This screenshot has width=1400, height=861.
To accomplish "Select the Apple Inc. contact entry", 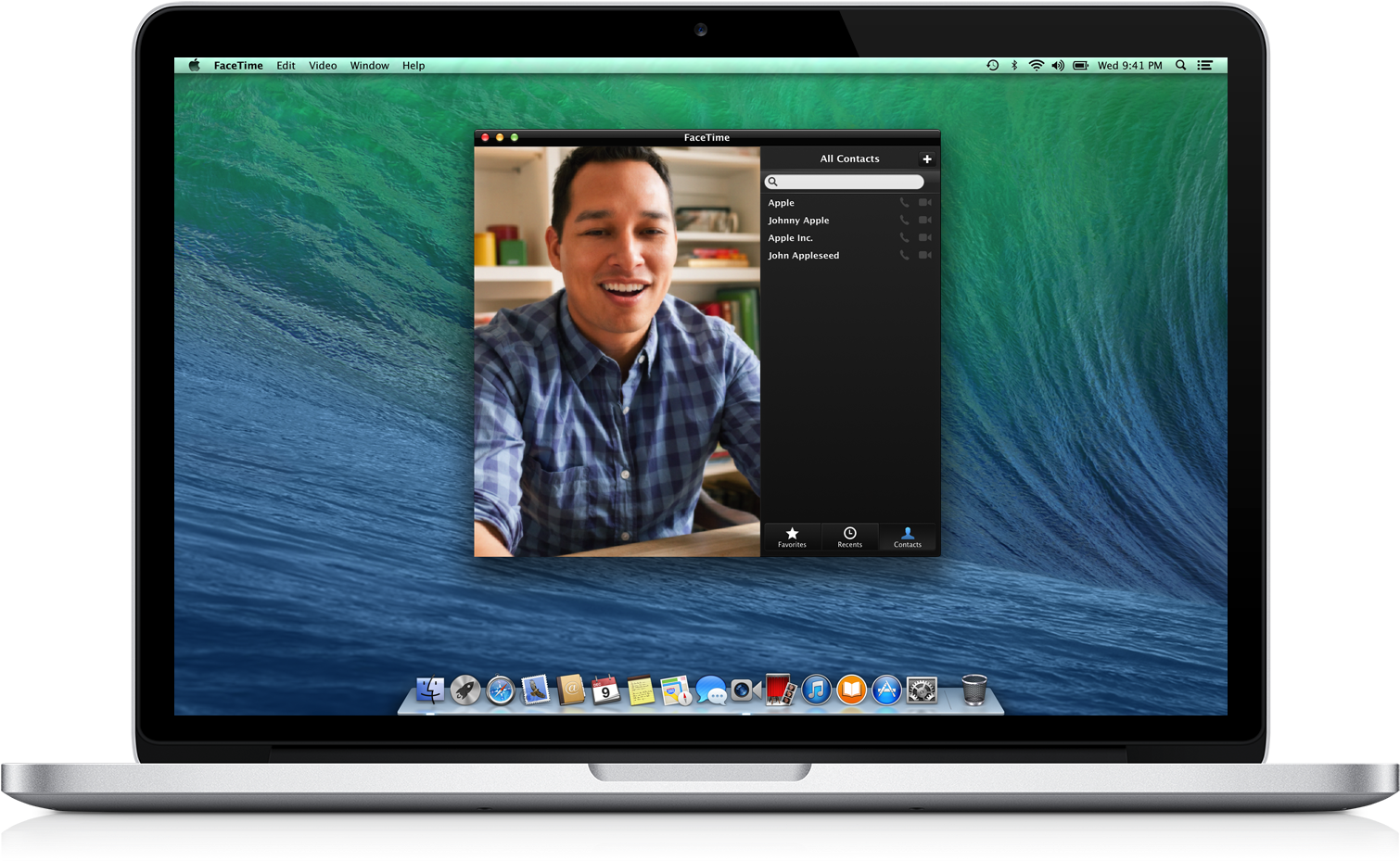I will coord(791,238).
